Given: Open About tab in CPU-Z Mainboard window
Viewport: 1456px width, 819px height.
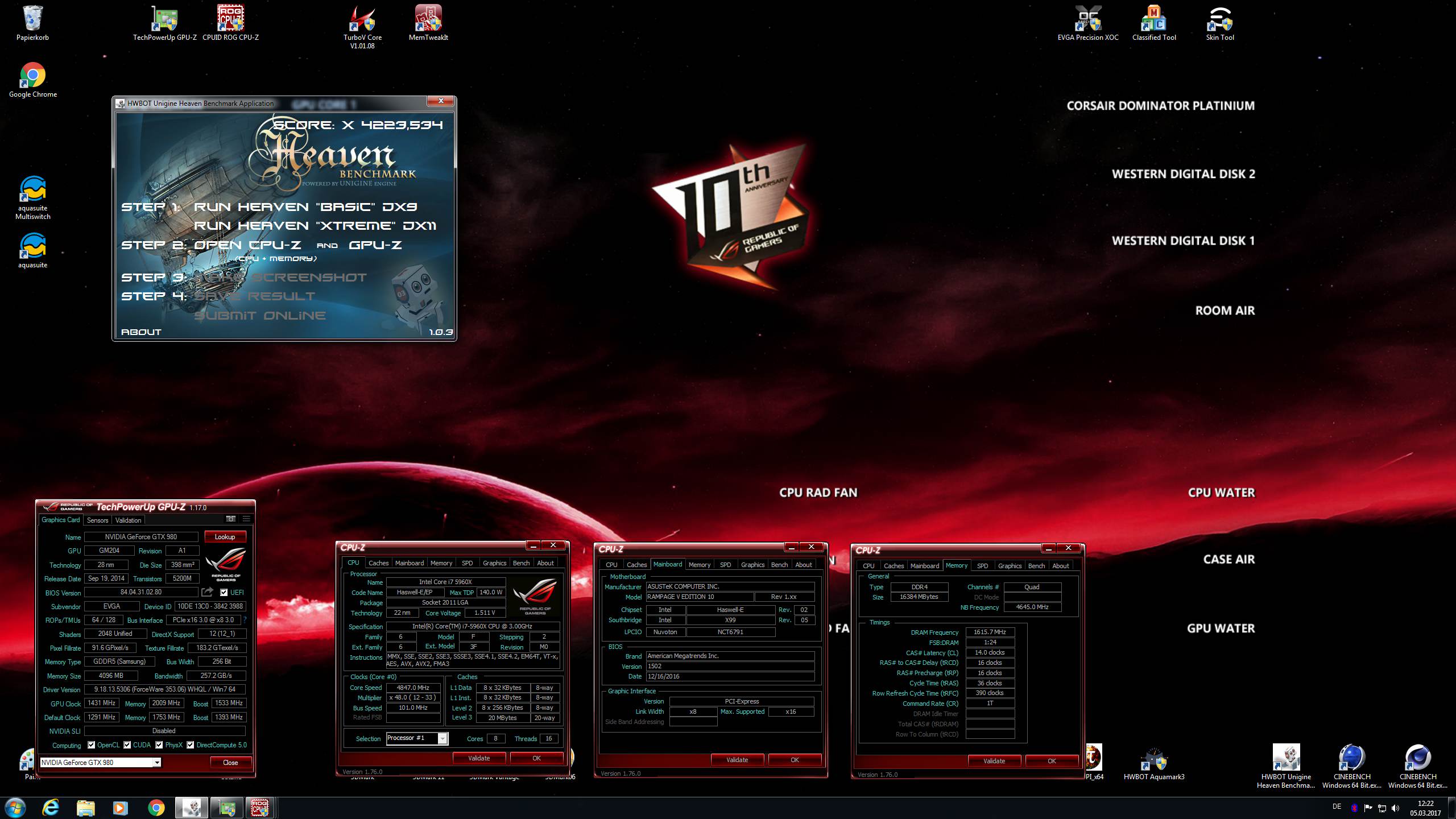Looking at the screenshot, I should [803, 565].
